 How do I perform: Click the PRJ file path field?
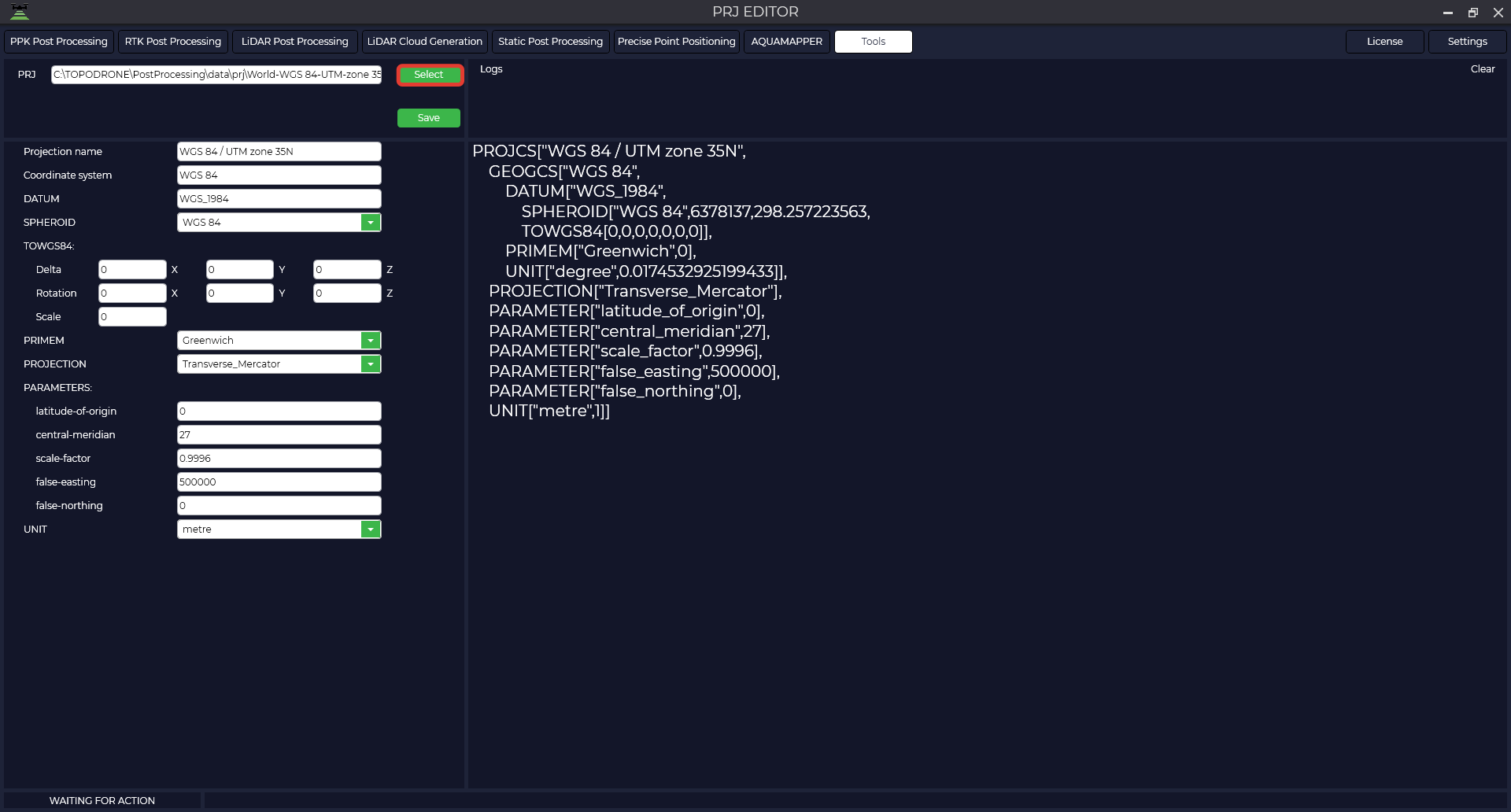tap(216, 75)
